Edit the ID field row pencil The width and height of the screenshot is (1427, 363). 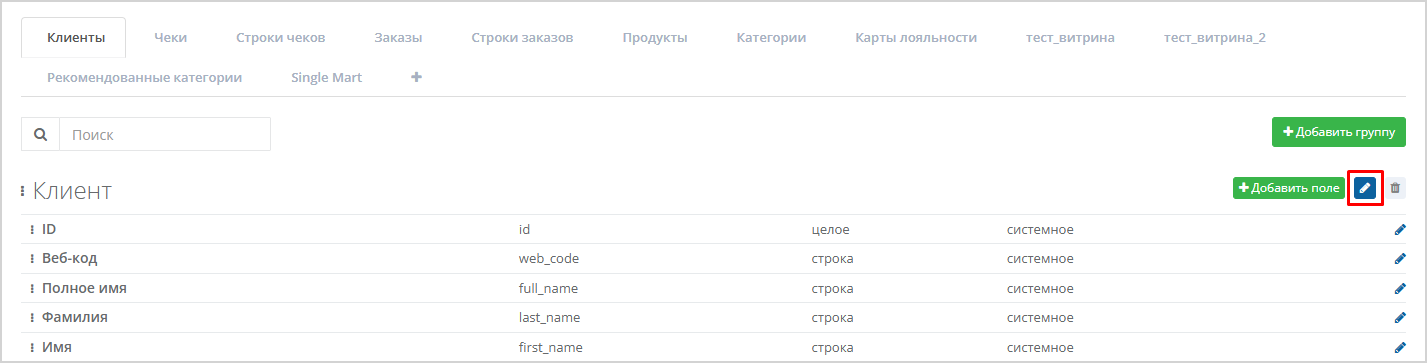[x=1400, y=230]
